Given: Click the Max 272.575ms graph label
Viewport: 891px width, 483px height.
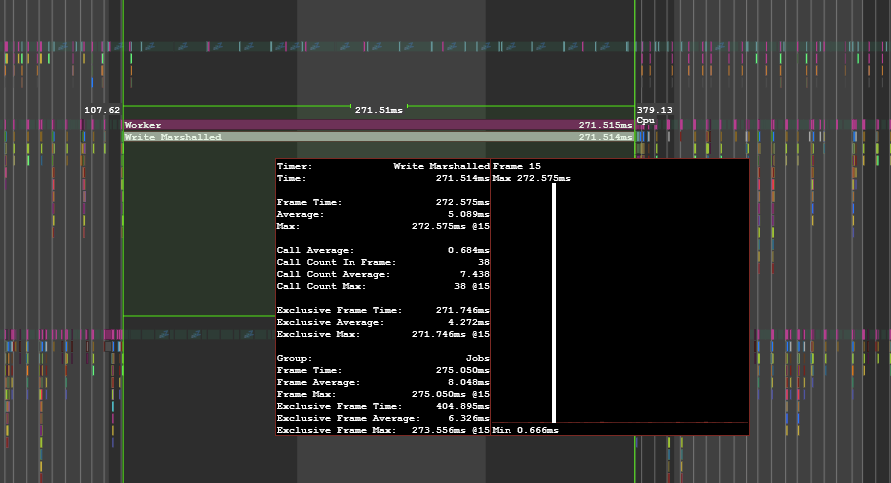Looking at the screenshot, I should click(531, 178).
